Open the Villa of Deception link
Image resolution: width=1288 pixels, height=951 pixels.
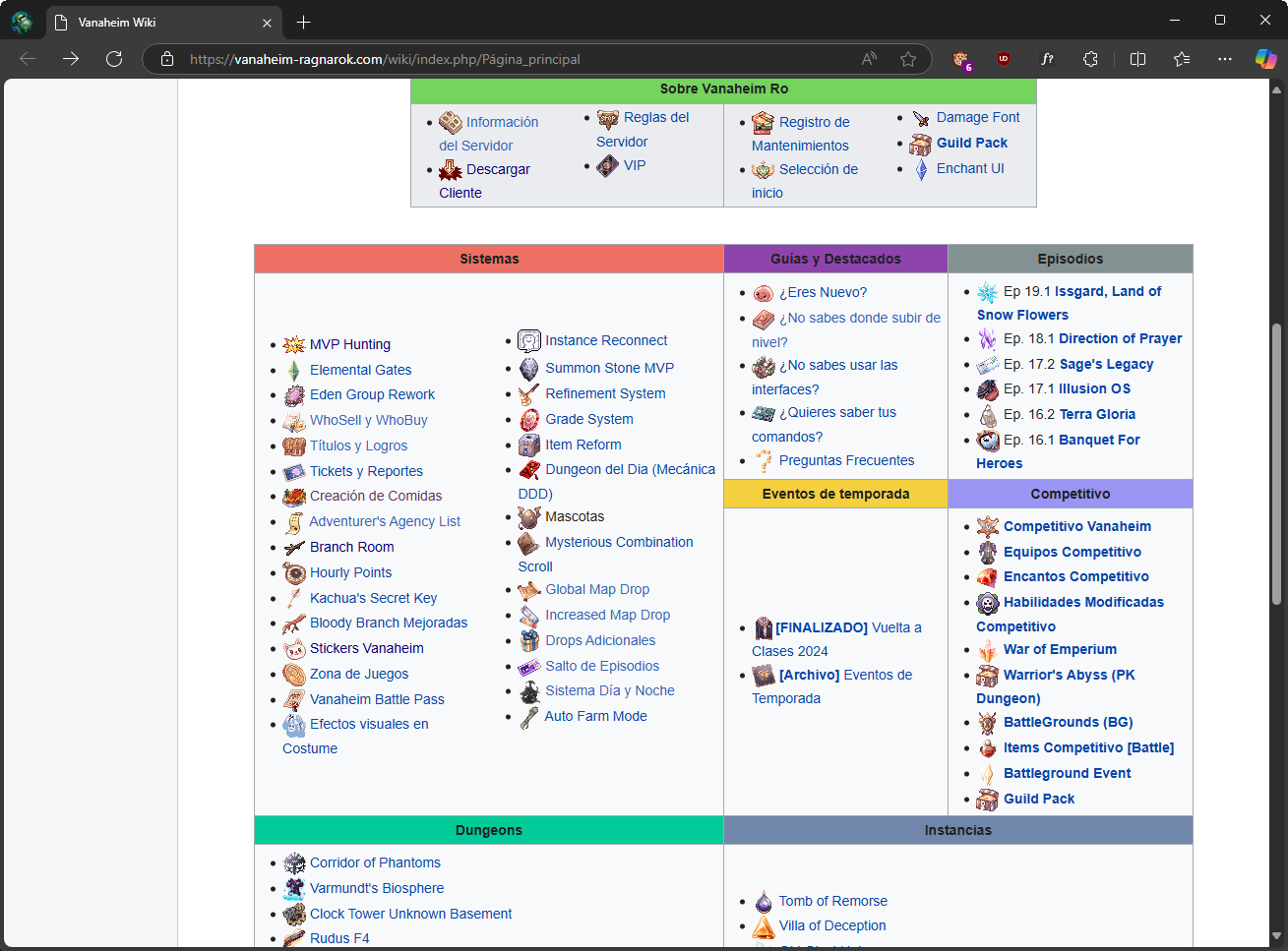coord(832,925)
